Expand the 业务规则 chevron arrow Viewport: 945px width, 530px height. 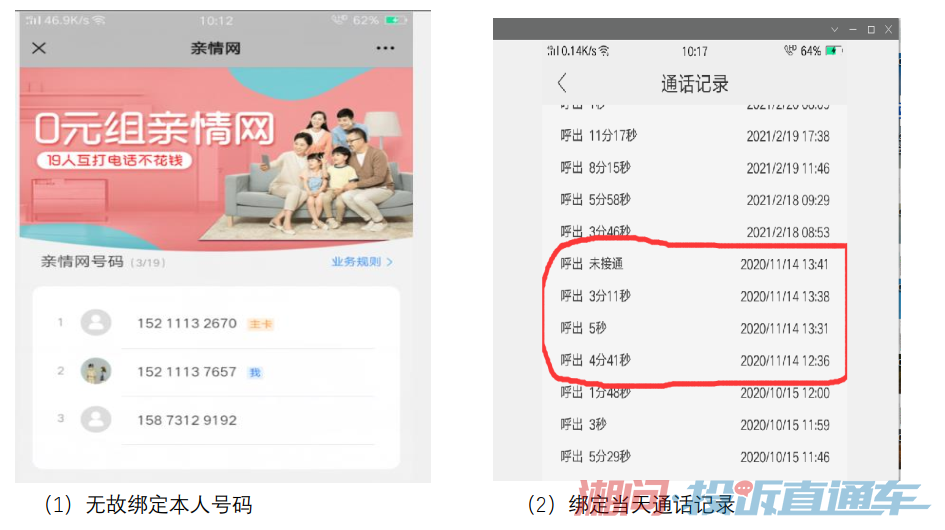[x=389, y=262]
